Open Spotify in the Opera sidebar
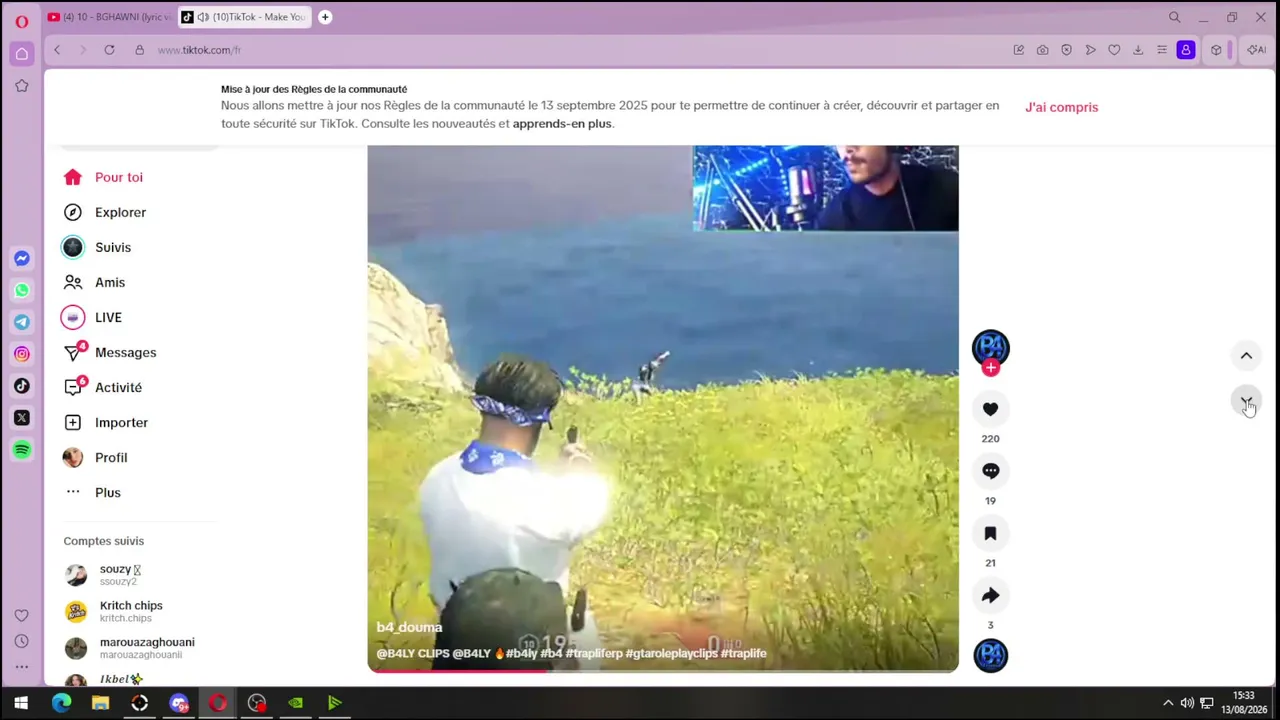1280x720 pixels. tap(21, 450)
